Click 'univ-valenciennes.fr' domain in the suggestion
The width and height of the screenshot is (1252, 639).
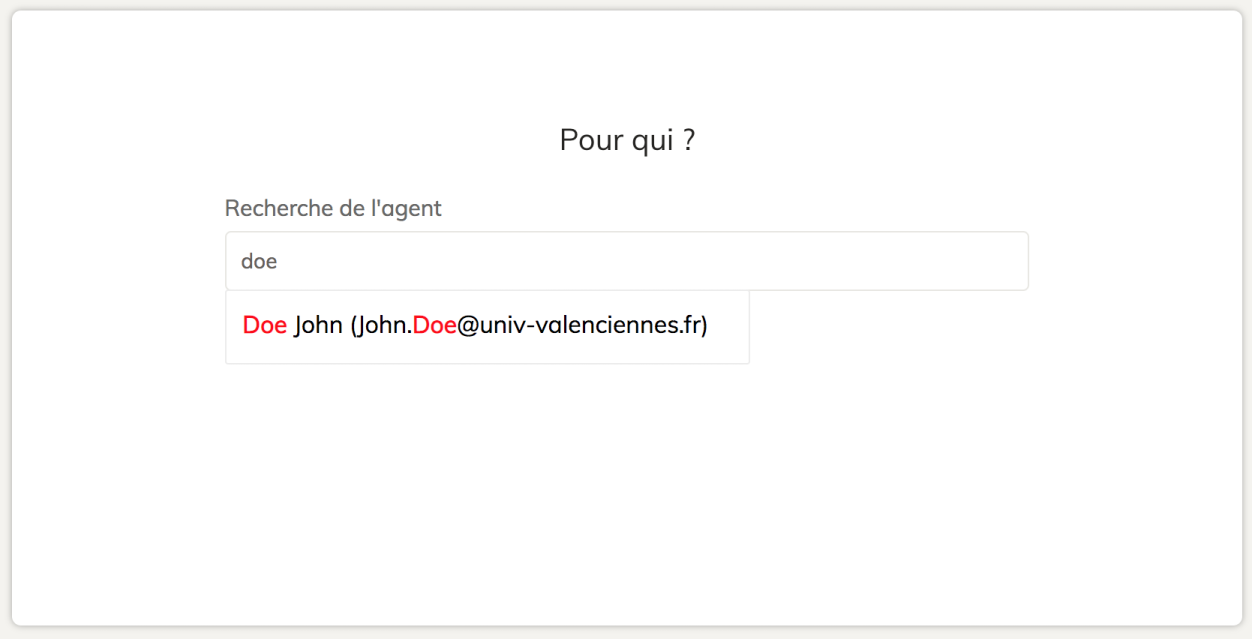click(x=590, y=326)
